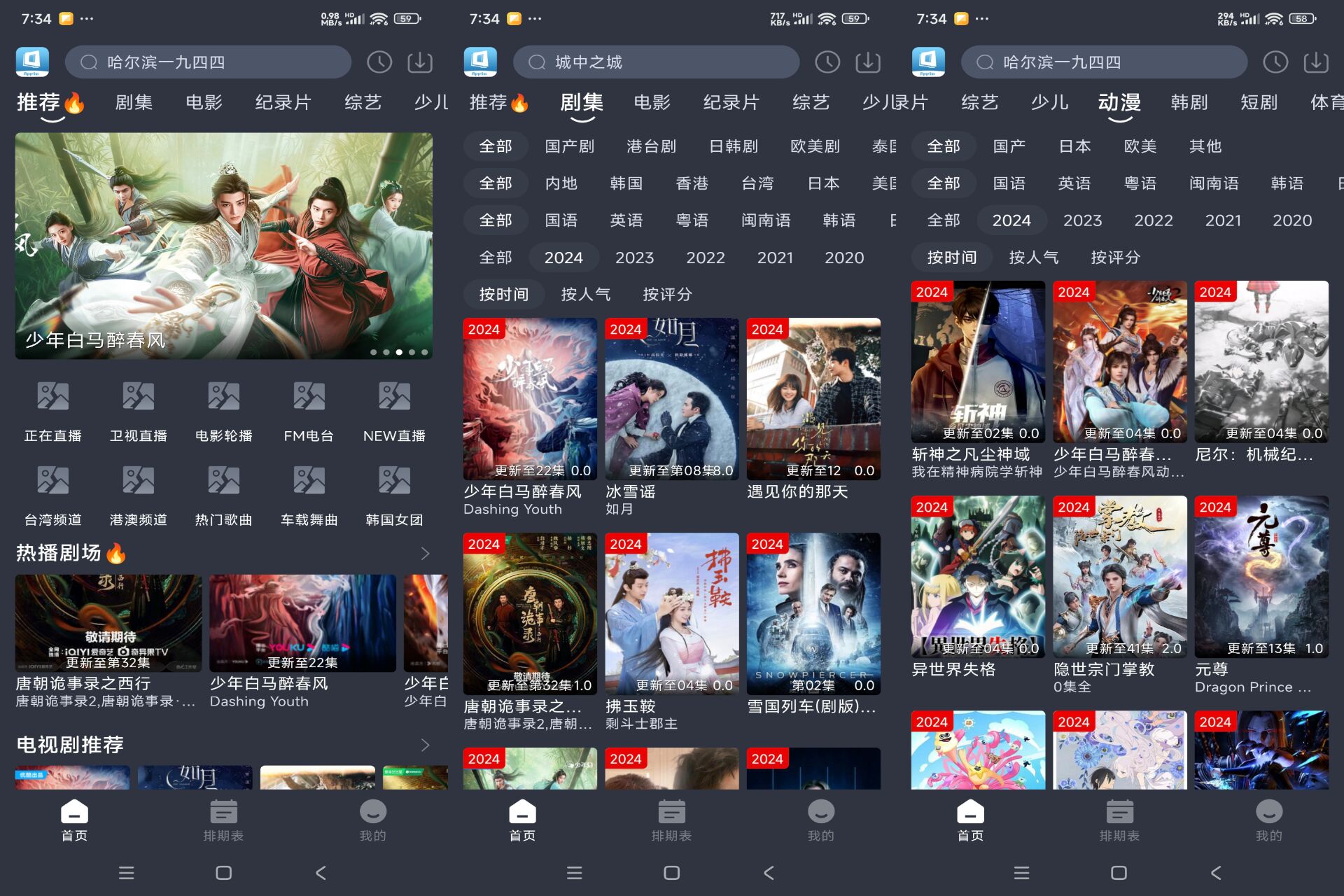Image resolution: width=1344 pixels, height=896 pixels.
Task: Select 按人气 sort option in 动漫 panel
Action: coord(1033,258)
